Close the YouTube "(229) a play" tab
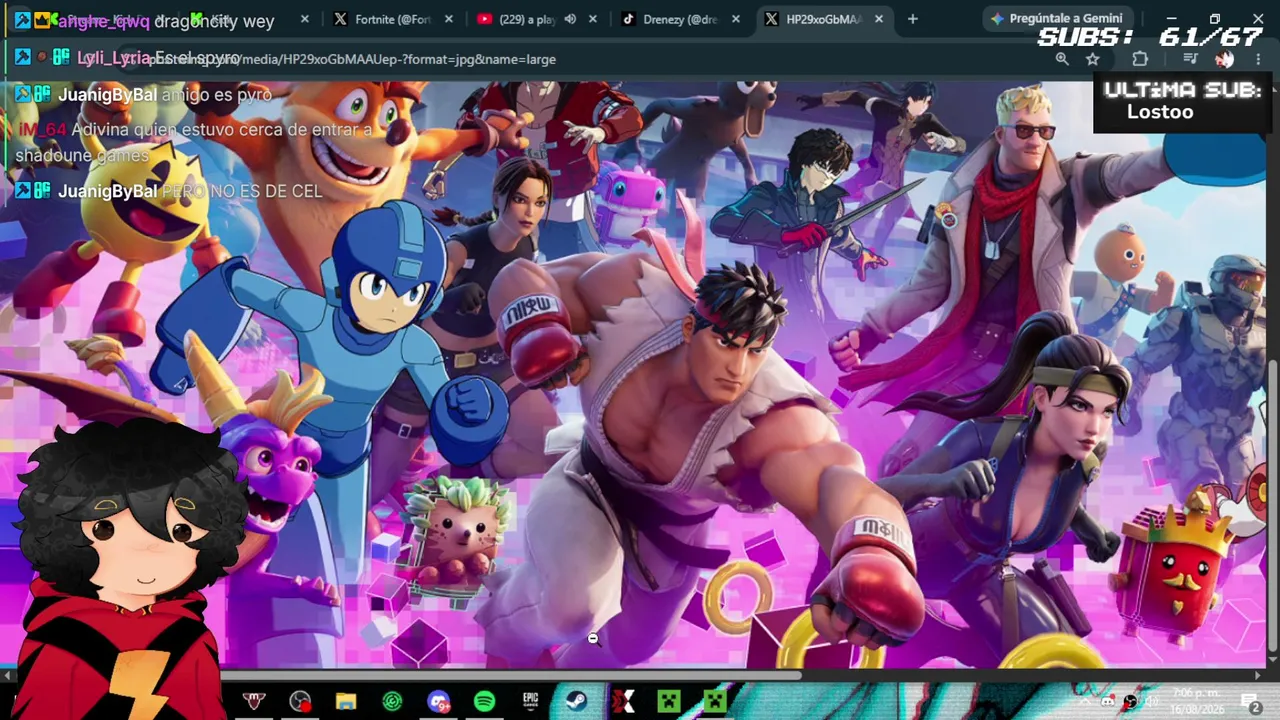 point(593,19)
